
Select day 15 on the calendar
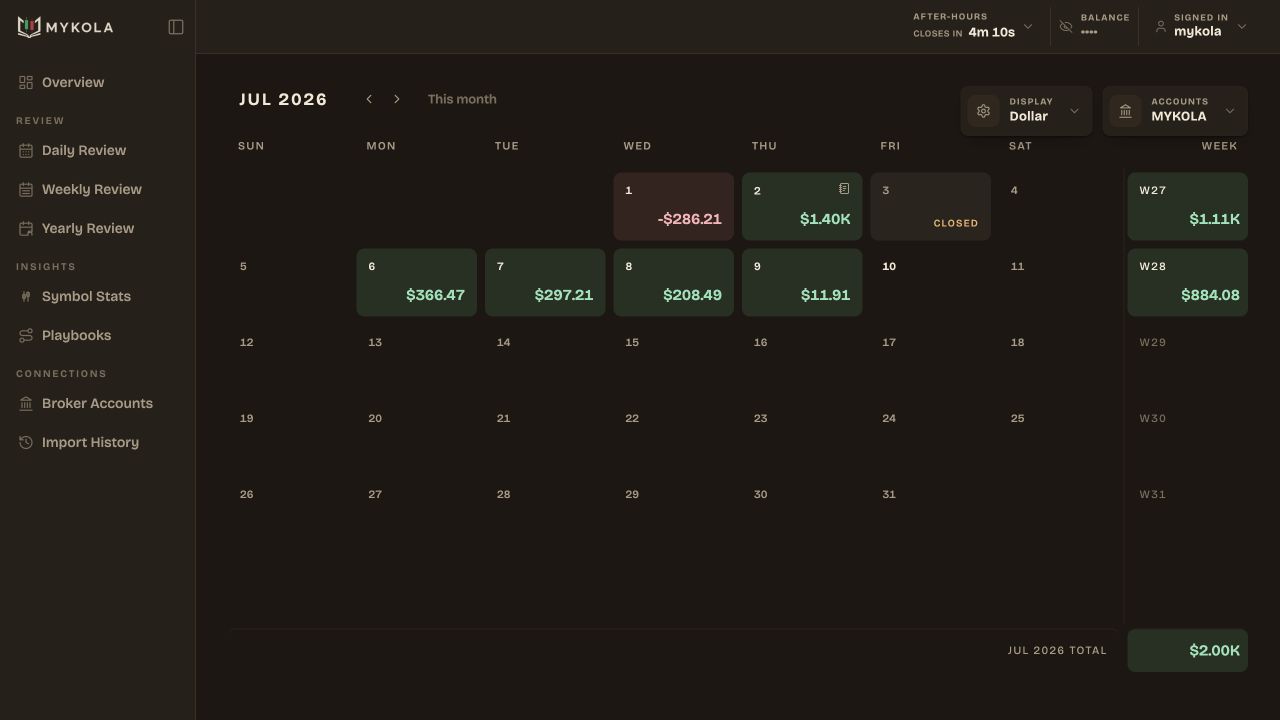click(632, 342)
